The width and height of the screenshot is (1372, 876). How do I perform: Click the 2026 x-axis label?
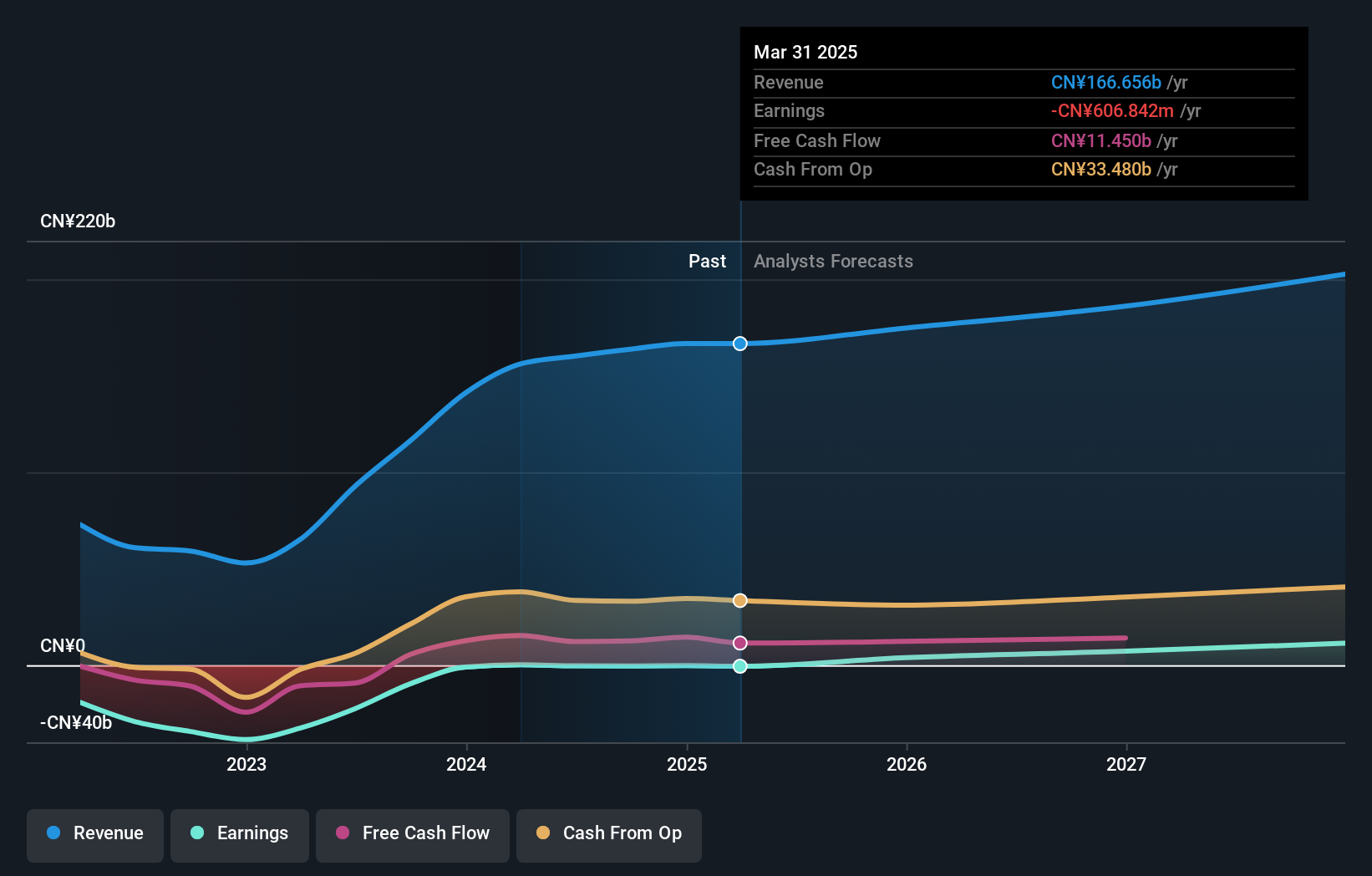[907, 764]
